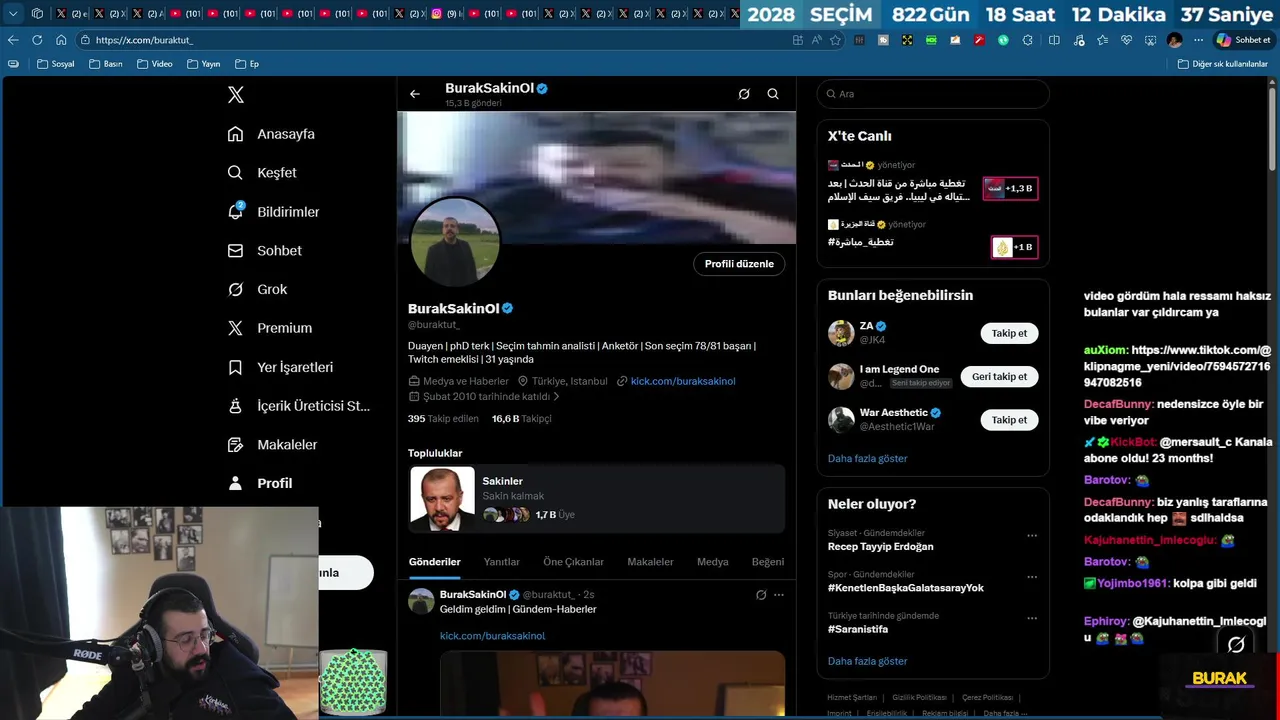Click the floating Grok button near chat
1280x720 pixels.
click(x=1236, y=645)
